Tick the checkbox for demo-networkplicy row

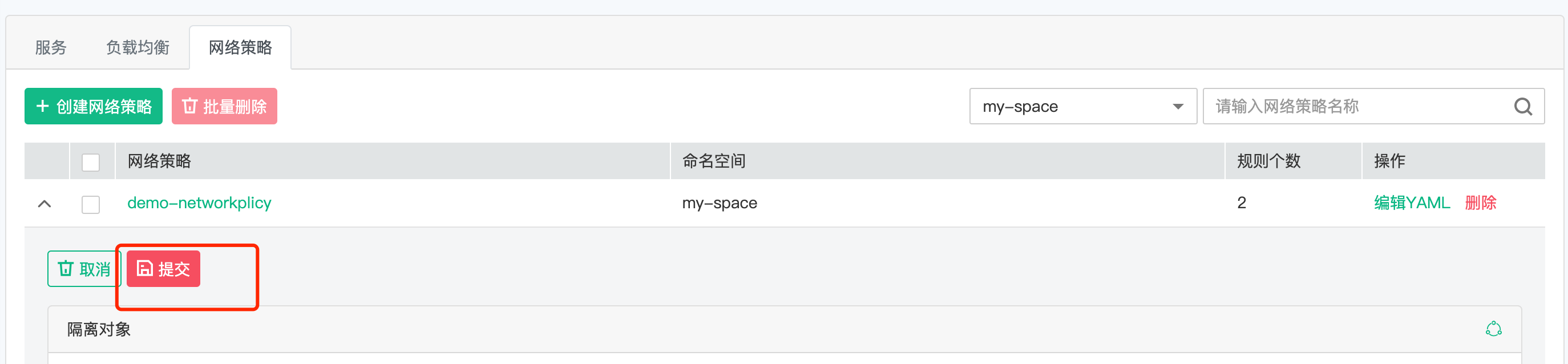91,204
